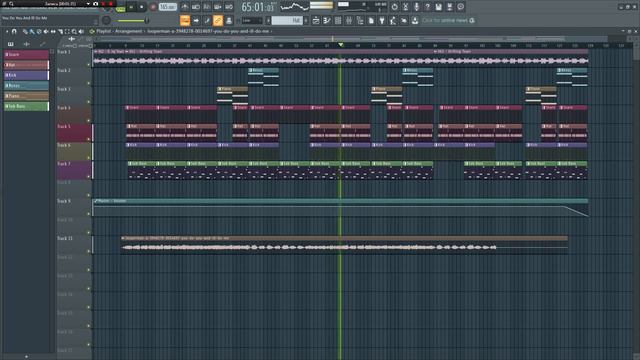Open the help question-mark icon
The height and width of the screenshot is (360, 640).
pos(428,7)
